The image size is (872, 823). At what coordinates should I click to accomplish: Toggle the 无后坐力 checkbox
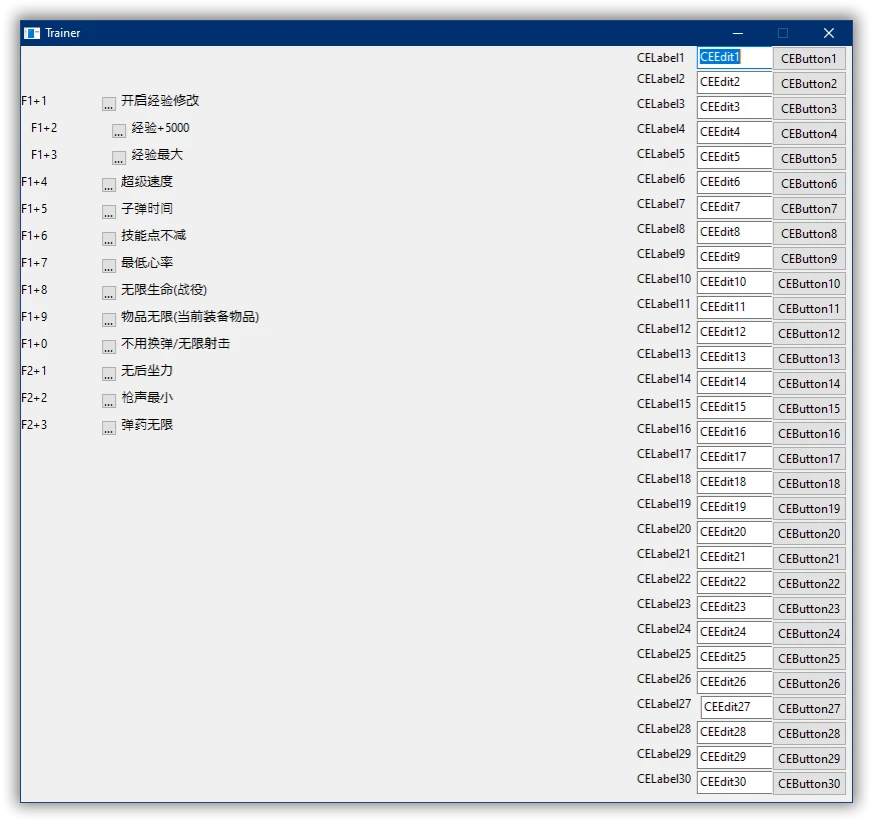tap(108, 374)
